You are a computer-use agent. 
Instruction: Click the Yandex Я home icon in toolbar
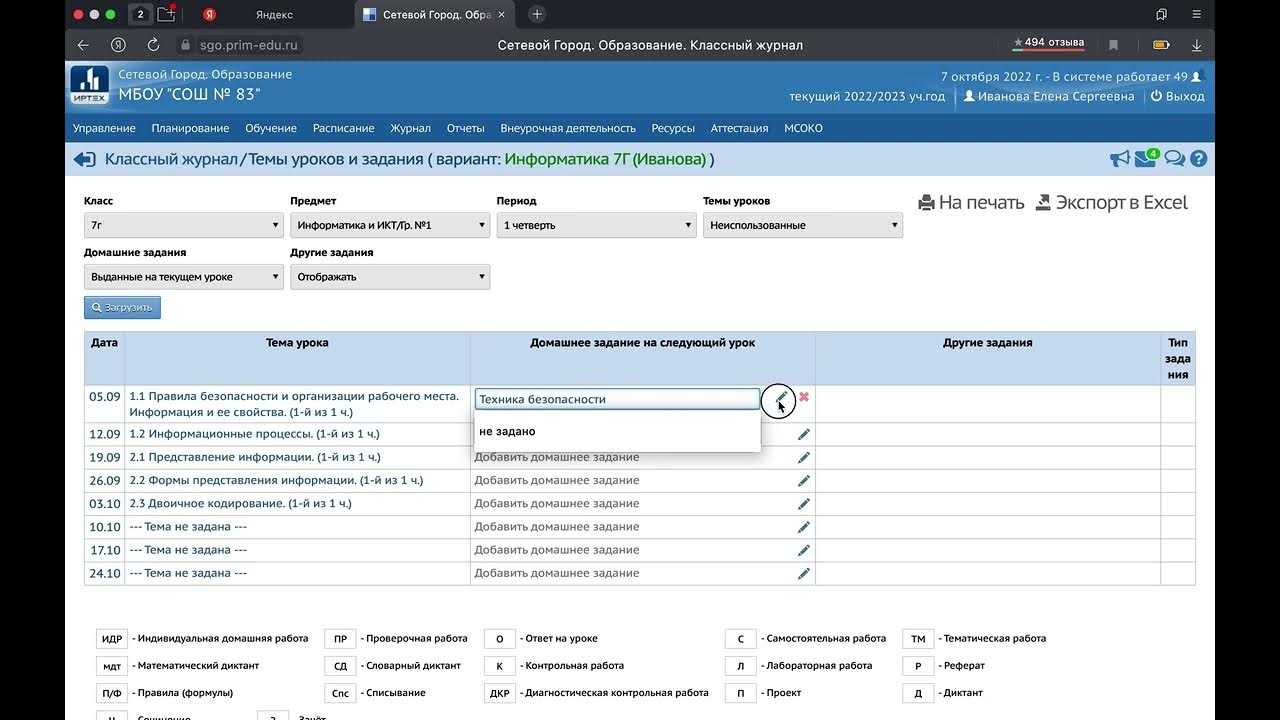[118, 45]
